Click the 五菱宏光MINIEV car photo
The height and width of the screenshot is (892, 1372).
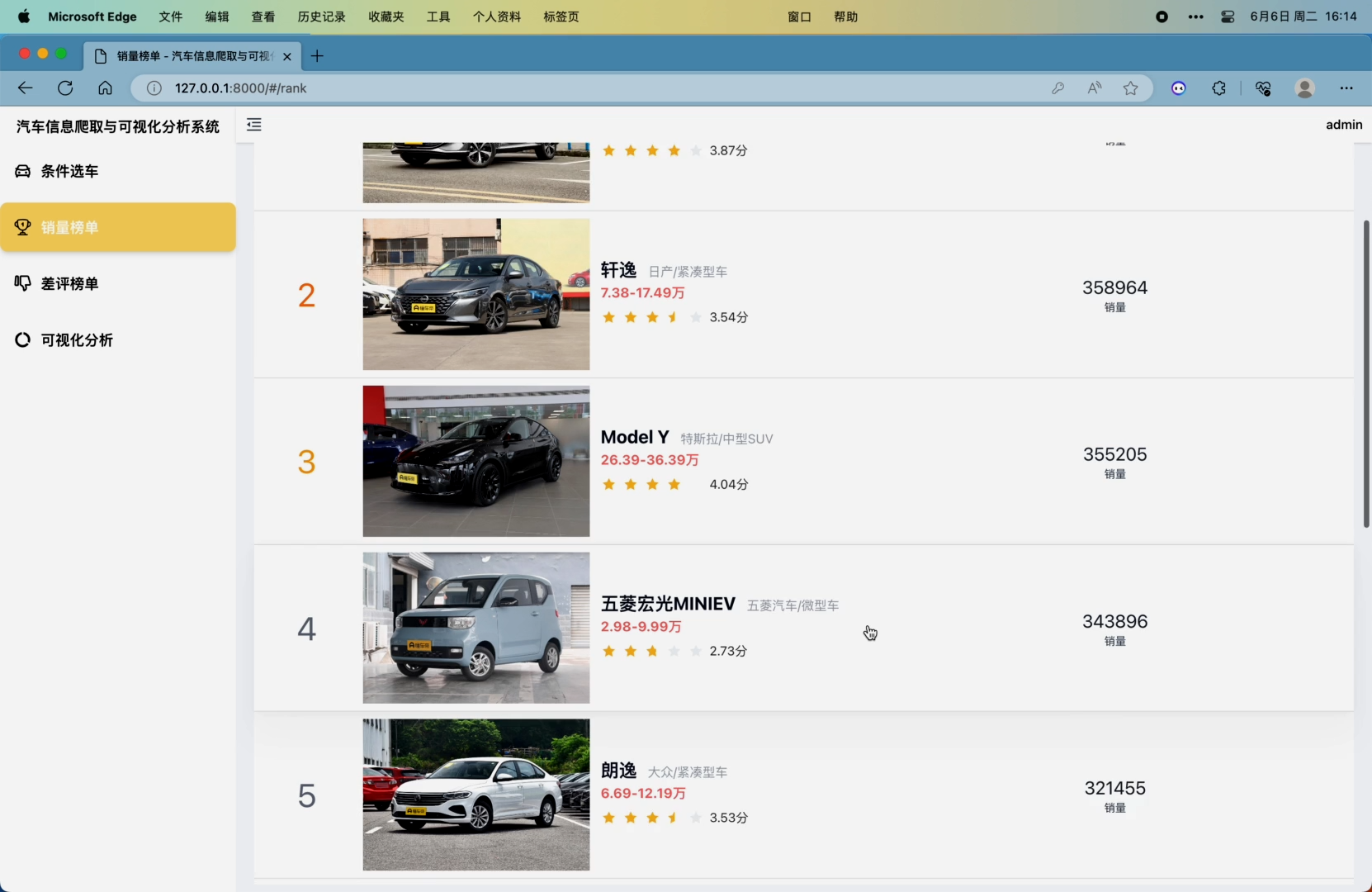[476, 628]
